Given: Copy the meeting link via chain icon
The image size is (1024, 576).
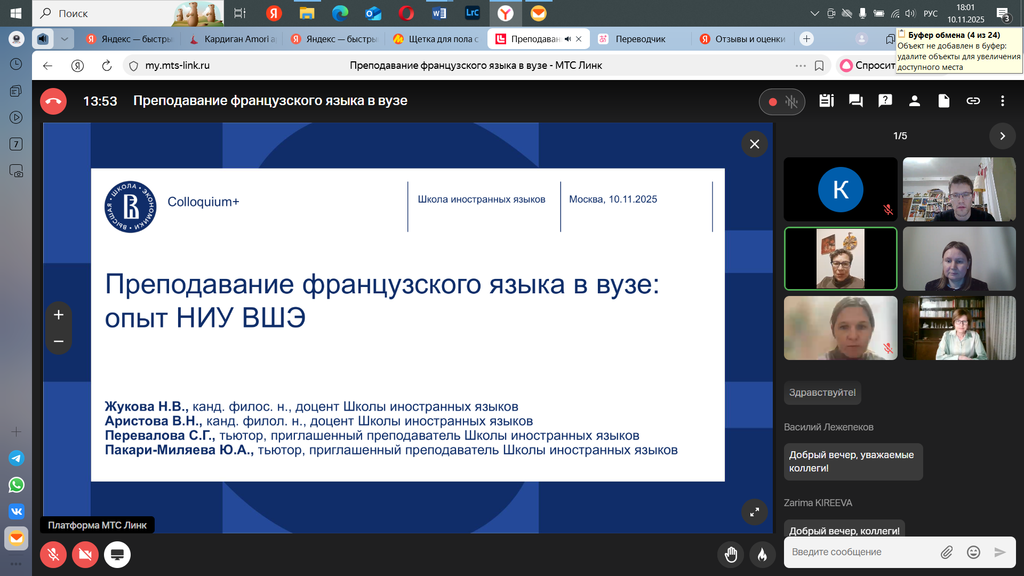Looking at the screenshot, I should pyautogui.click(x=973, y=101).
